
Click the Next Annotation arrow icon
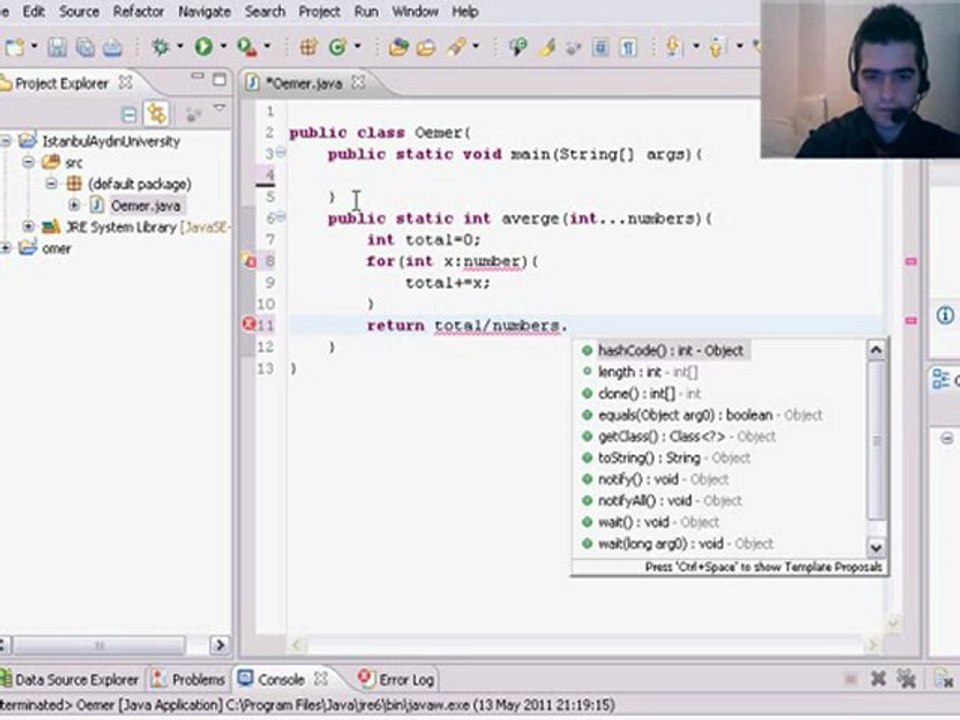674,47
